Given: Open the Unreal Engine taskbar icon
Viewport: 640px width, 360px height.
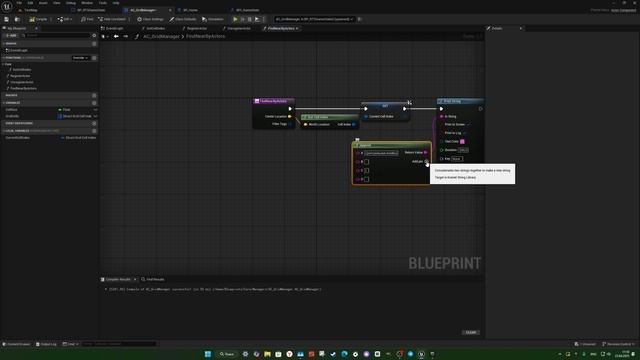Looking at the screenshot, I should click(421, 354).
